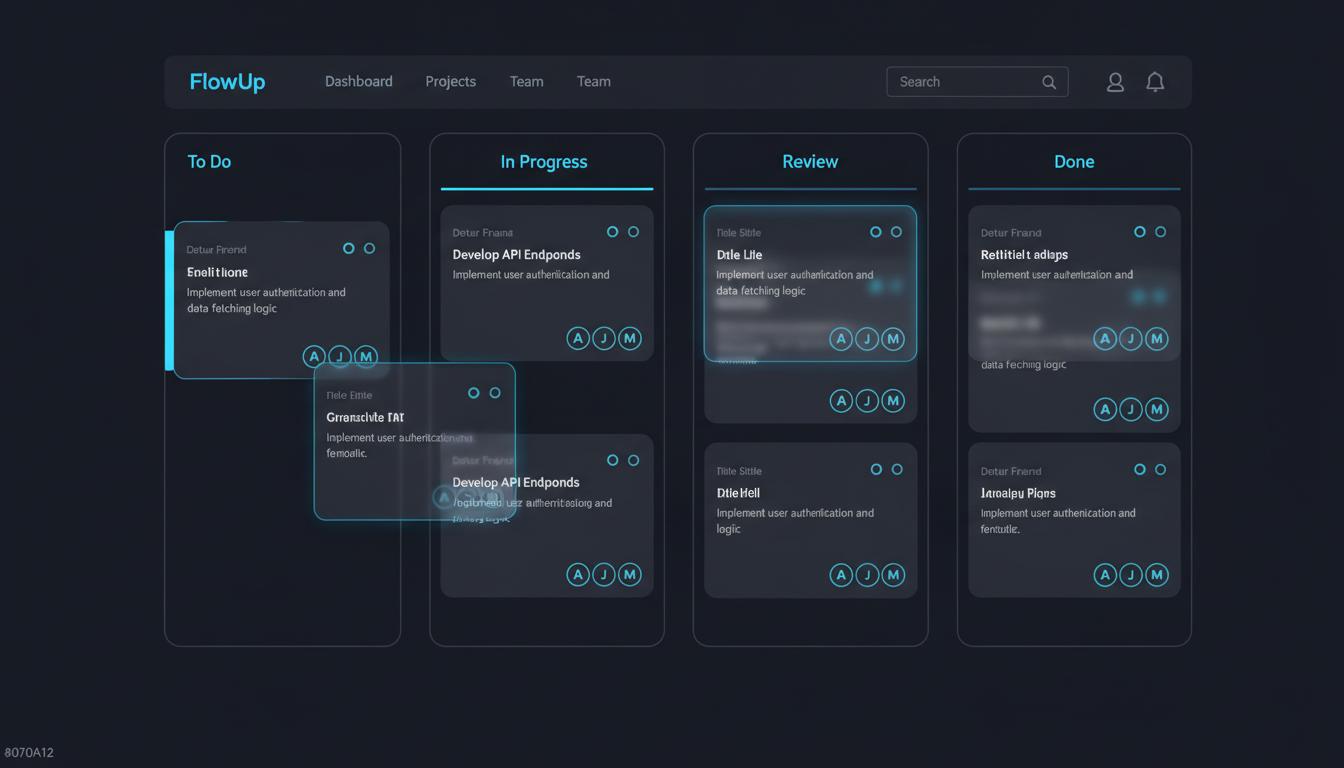Select the Team navigation link
1344x768 pixels.
(x=526, y=81)
